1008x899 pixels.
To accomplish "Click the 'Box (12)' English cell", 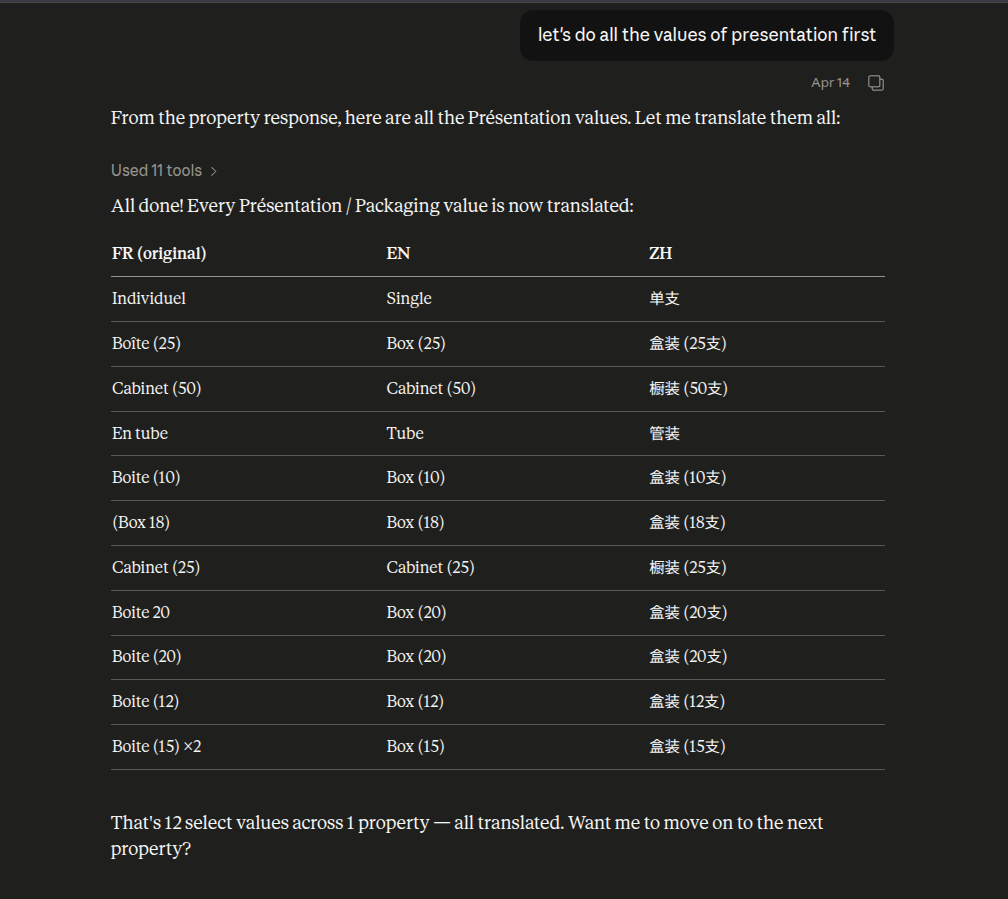I will [415, 702].
